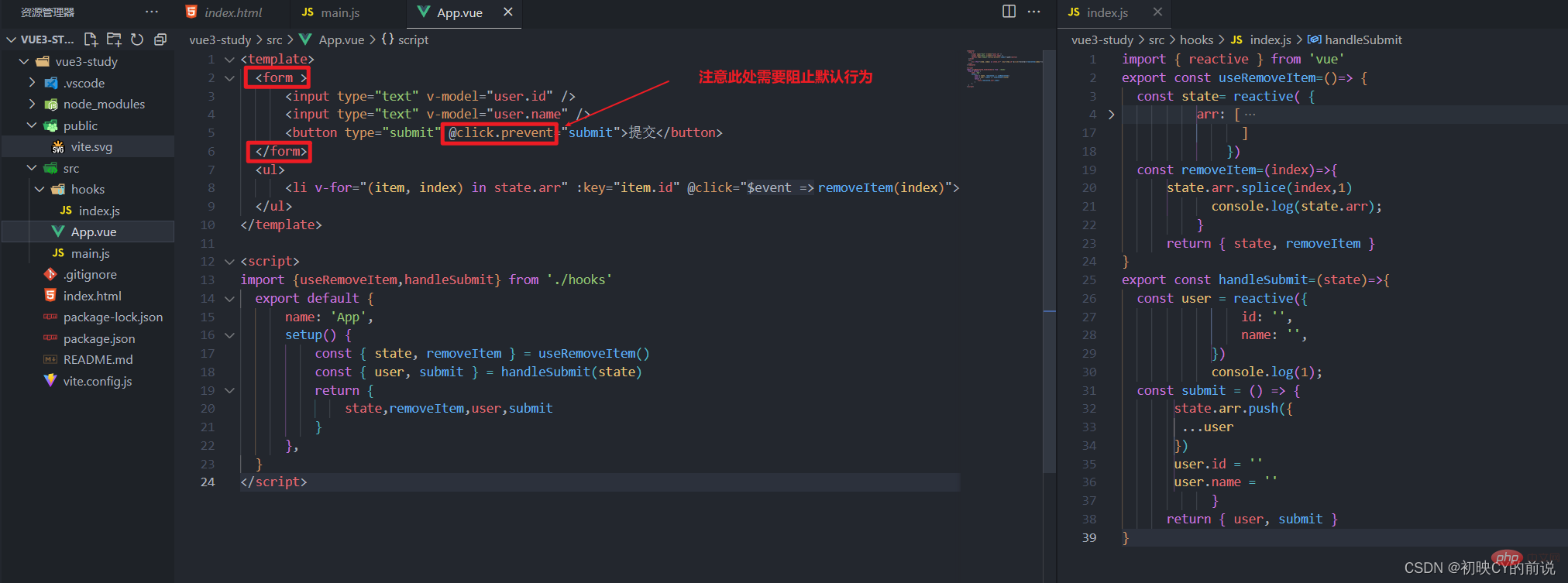Collapse the public folder
The image size is (1568, 583).
click(32, 125)
